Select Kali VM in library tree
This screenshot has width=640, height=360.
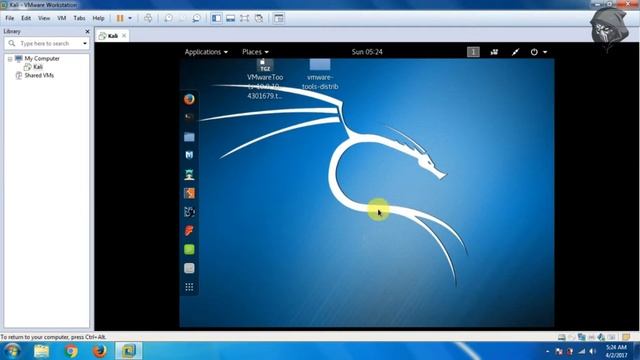point(38,67)
